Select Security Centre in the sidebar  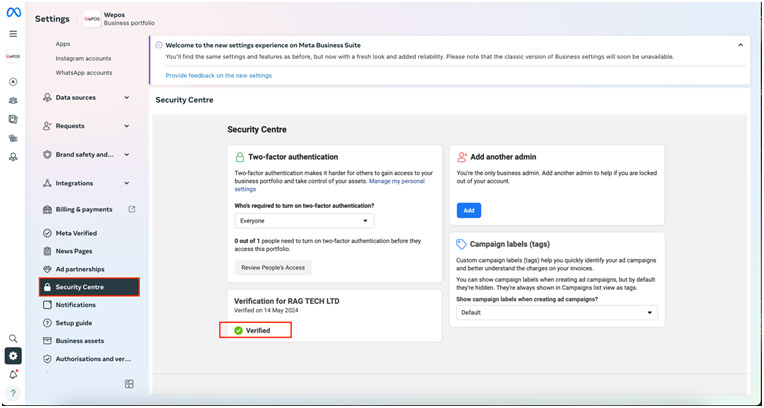[x=89, y=287]
